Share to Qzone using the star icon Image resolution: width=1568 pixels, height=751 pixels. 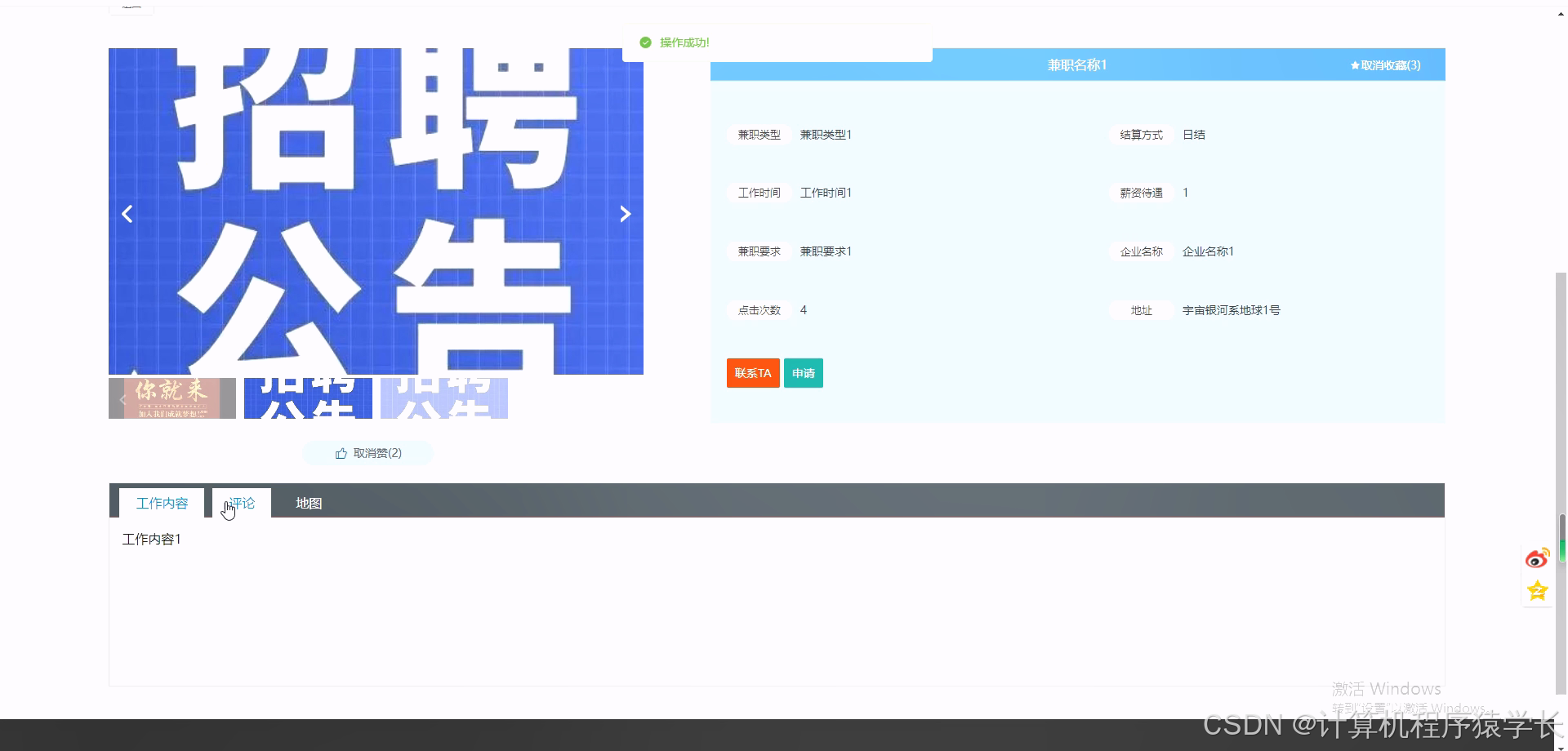click(1538, 590)
